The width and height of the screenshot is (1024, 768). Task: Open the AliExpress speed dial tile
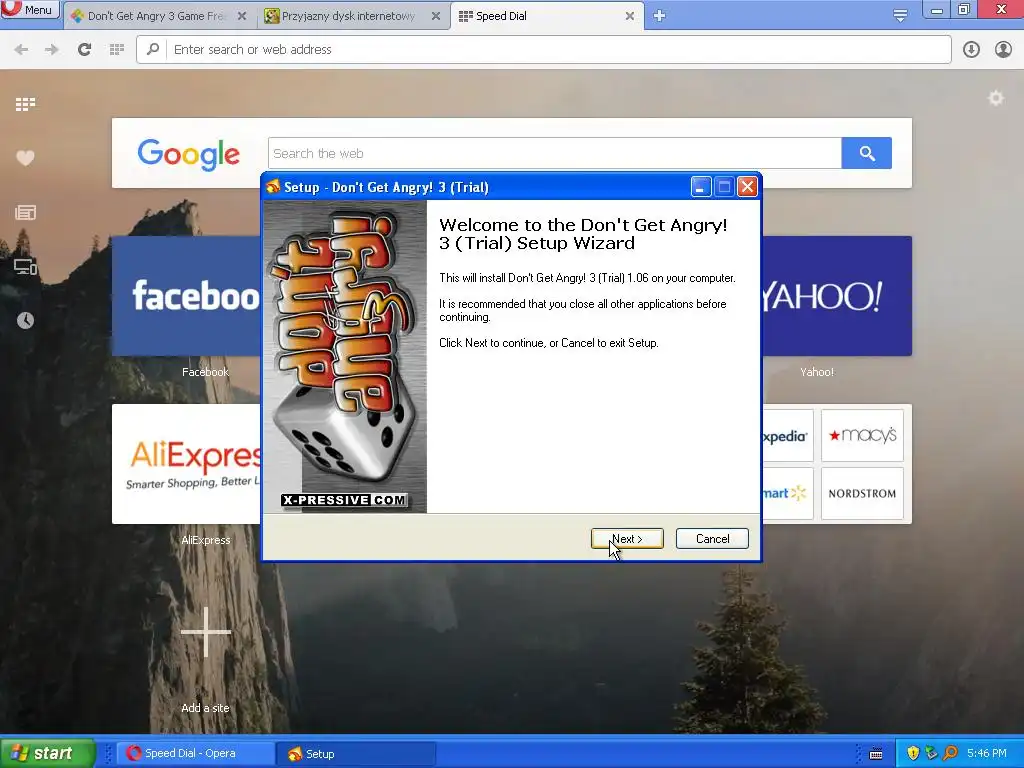coord(186,464)
